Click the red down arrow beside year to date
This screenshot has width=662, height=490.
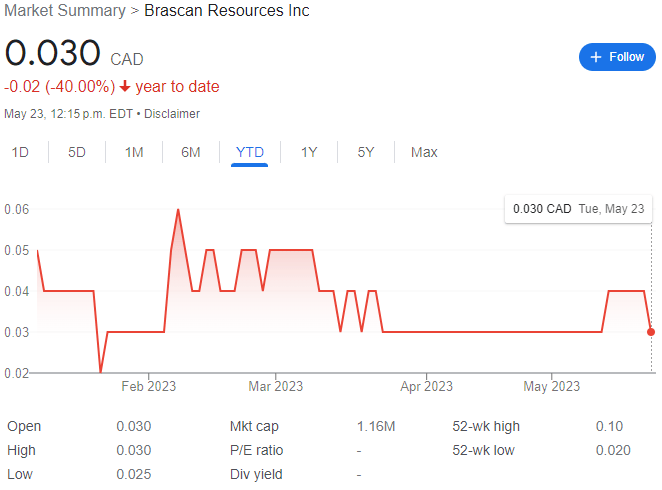125,87
